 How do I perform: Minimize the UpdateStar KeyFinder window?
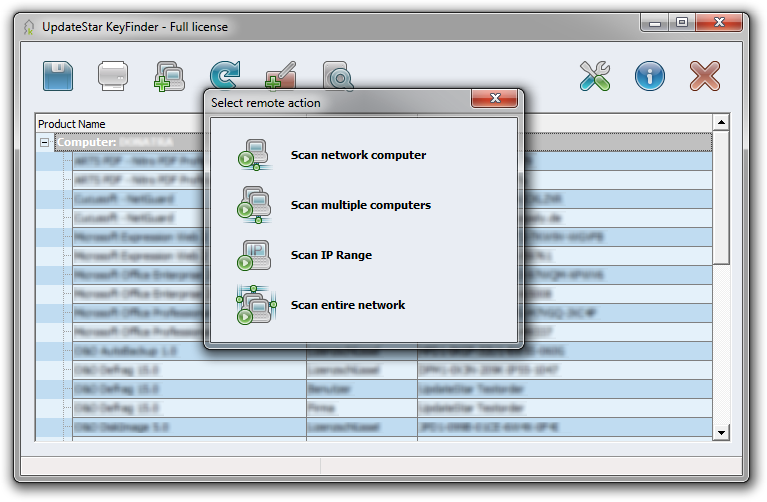coord(655,23)
